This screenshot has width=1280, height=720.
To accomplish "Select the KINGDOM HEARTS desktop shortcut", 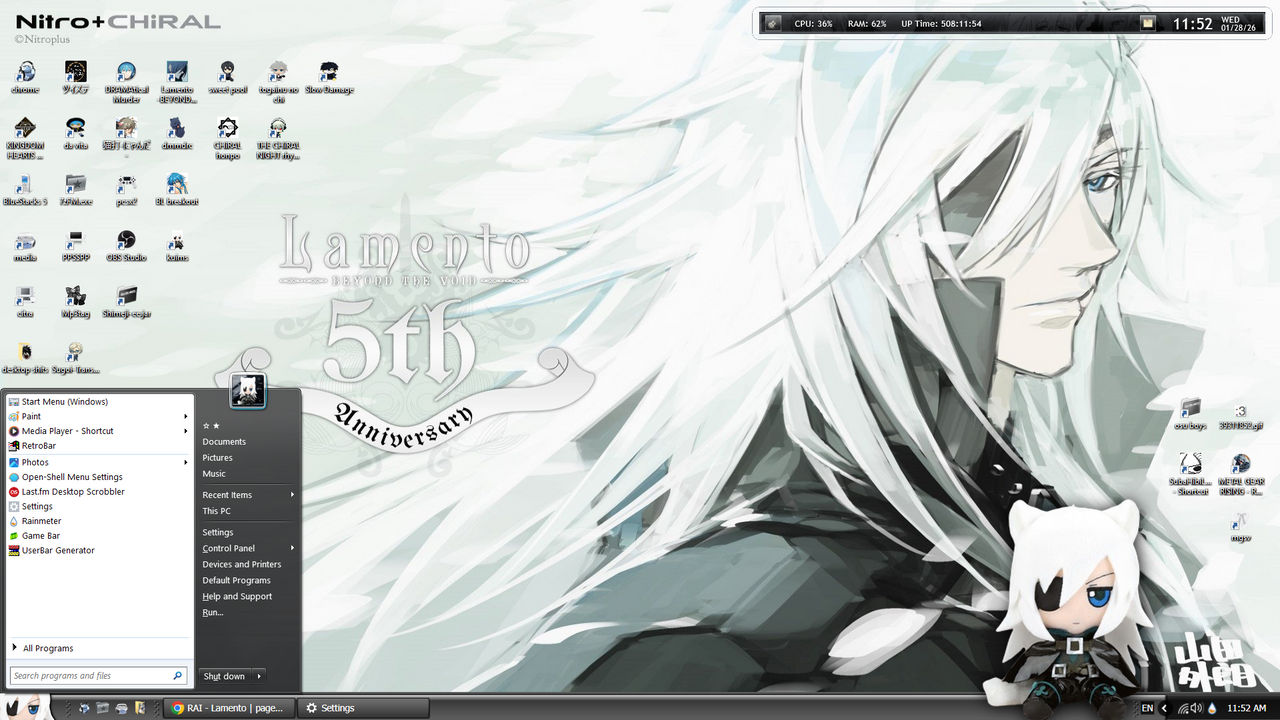I will 25,137.
